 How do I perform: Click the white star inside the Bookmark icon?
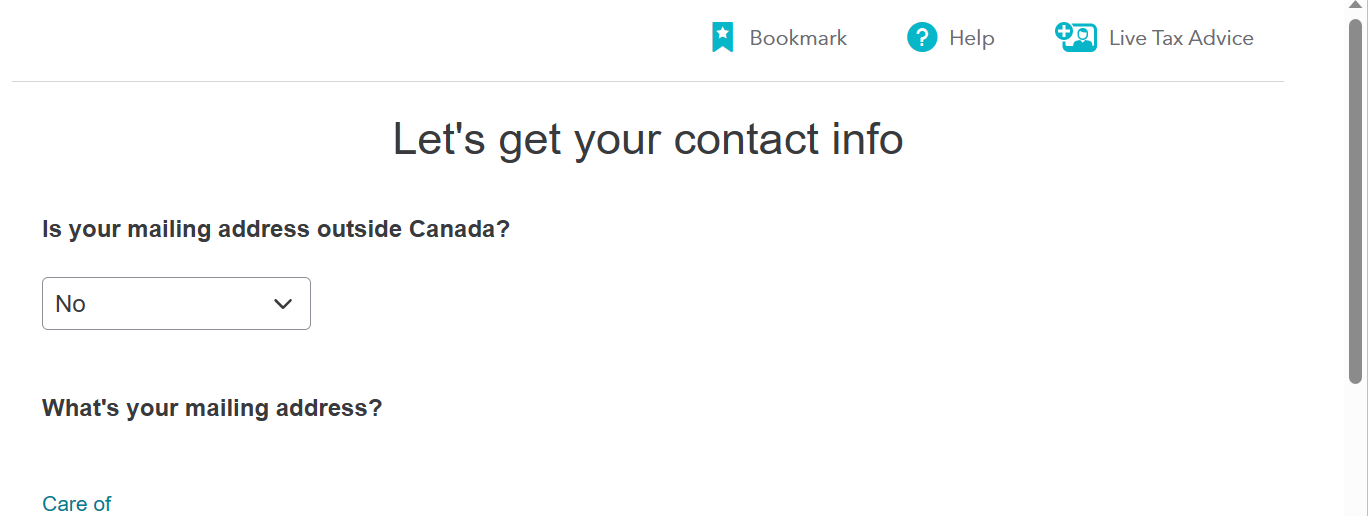pos(722,34)
